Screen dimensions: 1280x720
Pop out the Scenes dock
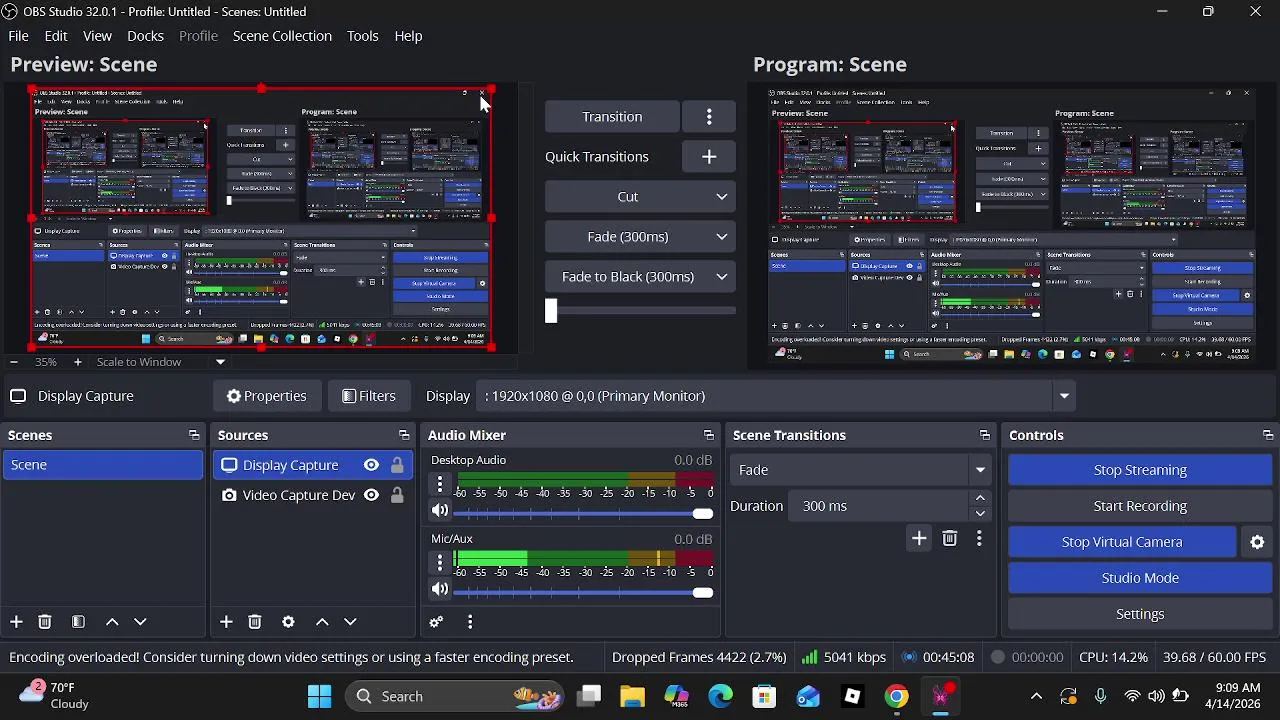[194, 435]
